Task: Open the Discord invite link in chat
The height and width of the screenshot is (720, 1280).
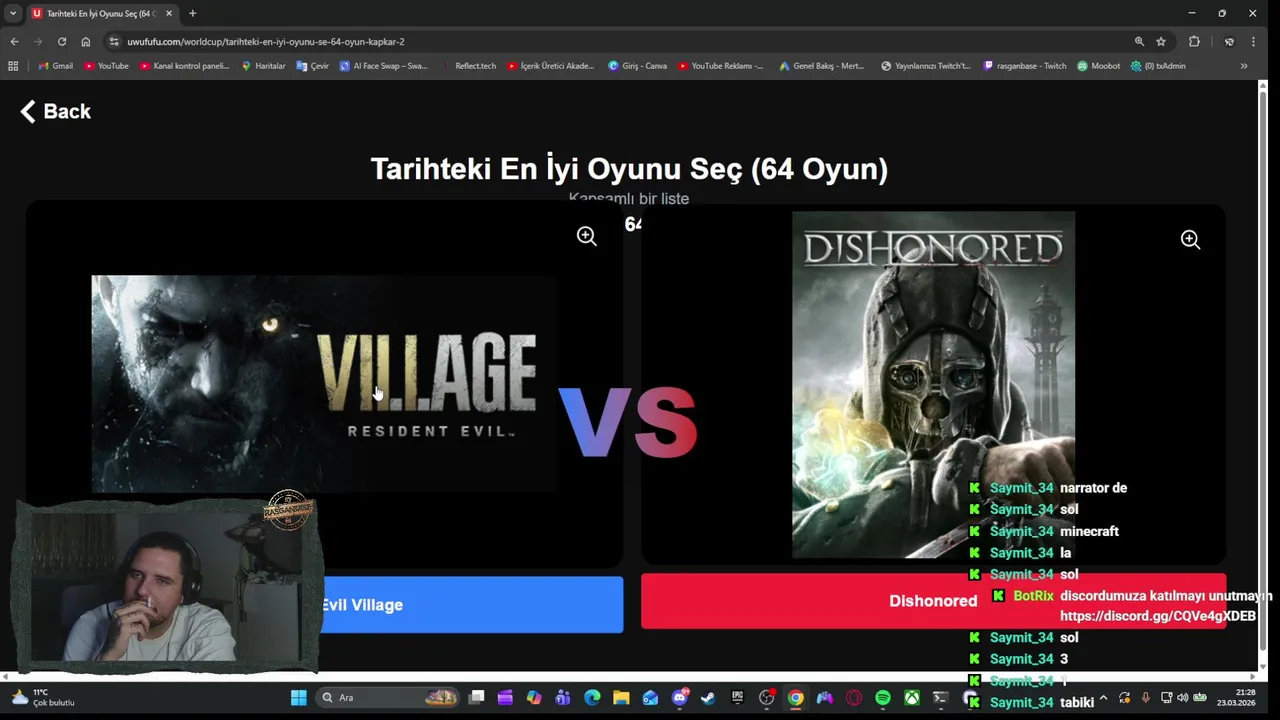Action: pos(1157,616)
